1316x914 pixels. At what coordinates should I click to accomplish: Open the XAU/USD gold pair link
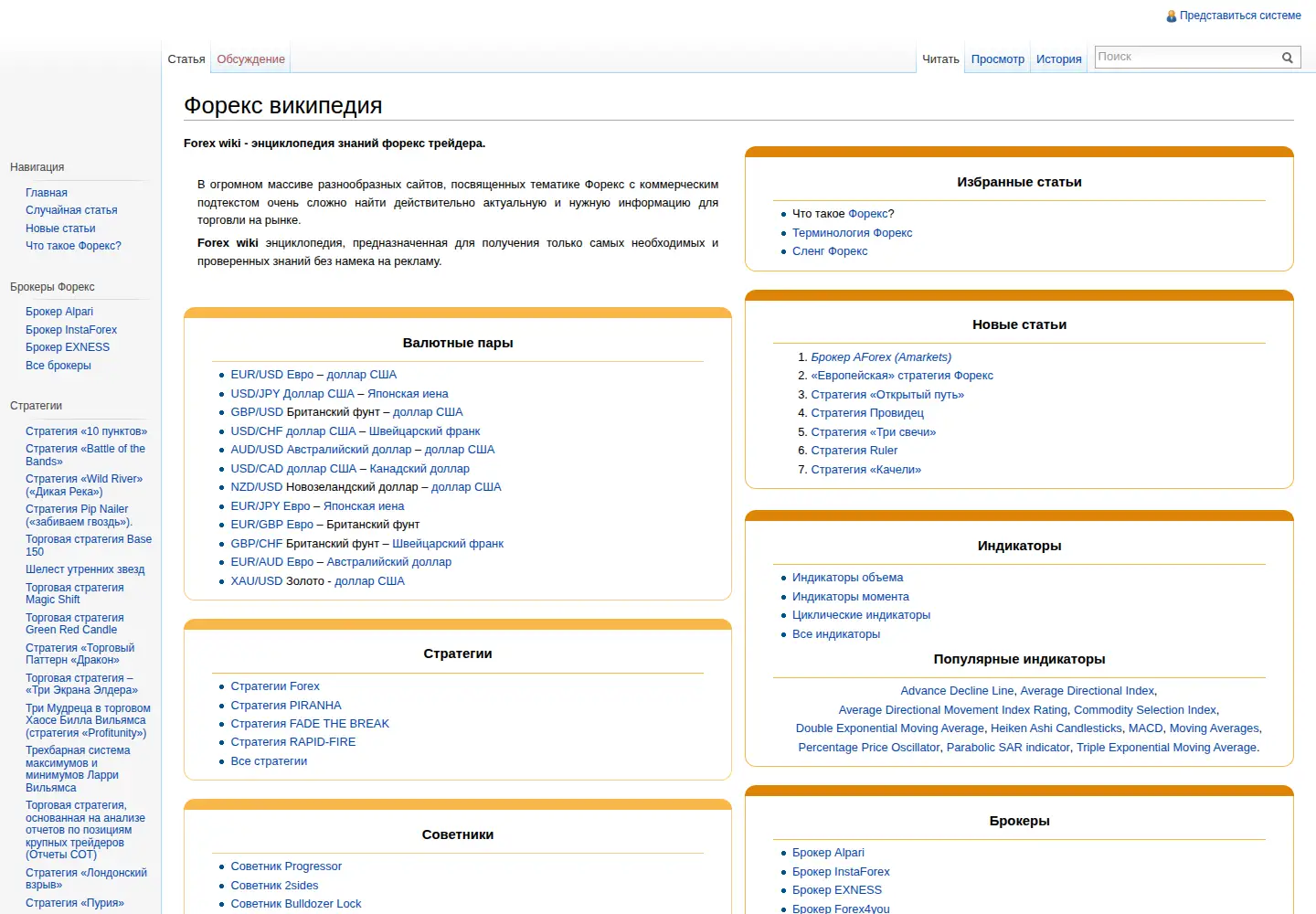(257, 581)
